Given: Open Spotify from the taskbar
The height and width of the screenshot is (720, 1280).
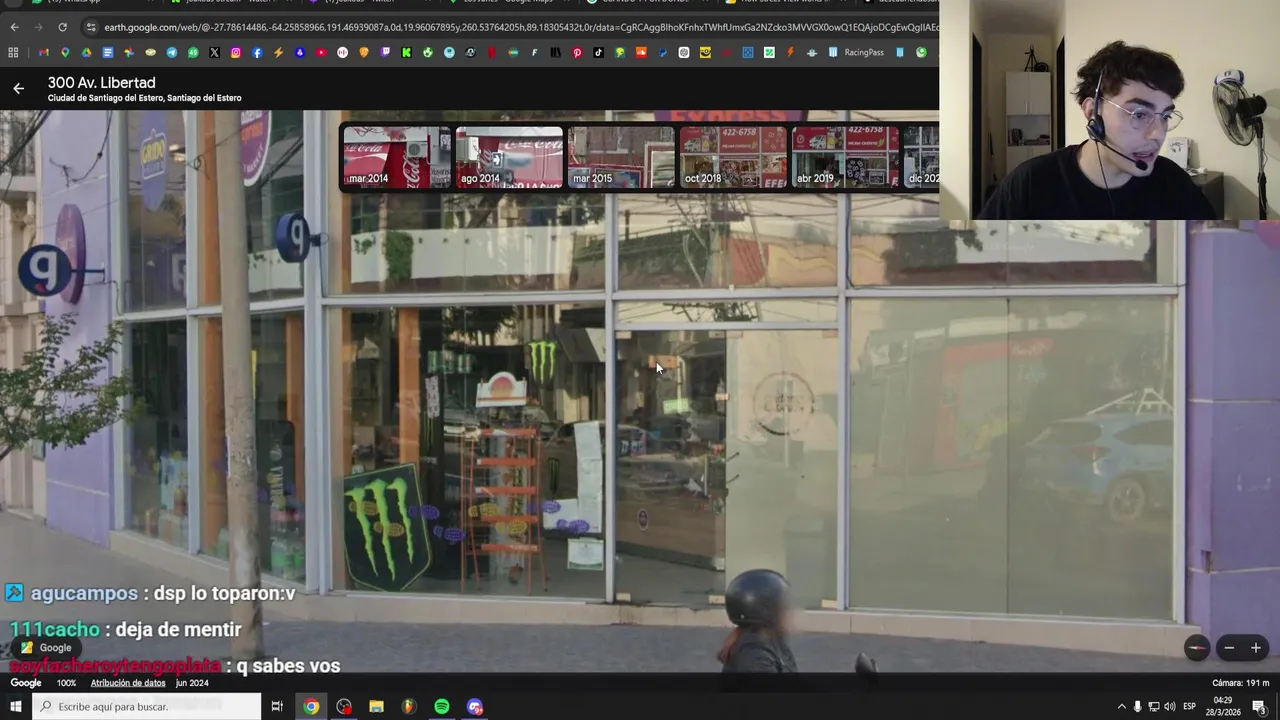Looking at the screenshot, I should click(442, 706).
